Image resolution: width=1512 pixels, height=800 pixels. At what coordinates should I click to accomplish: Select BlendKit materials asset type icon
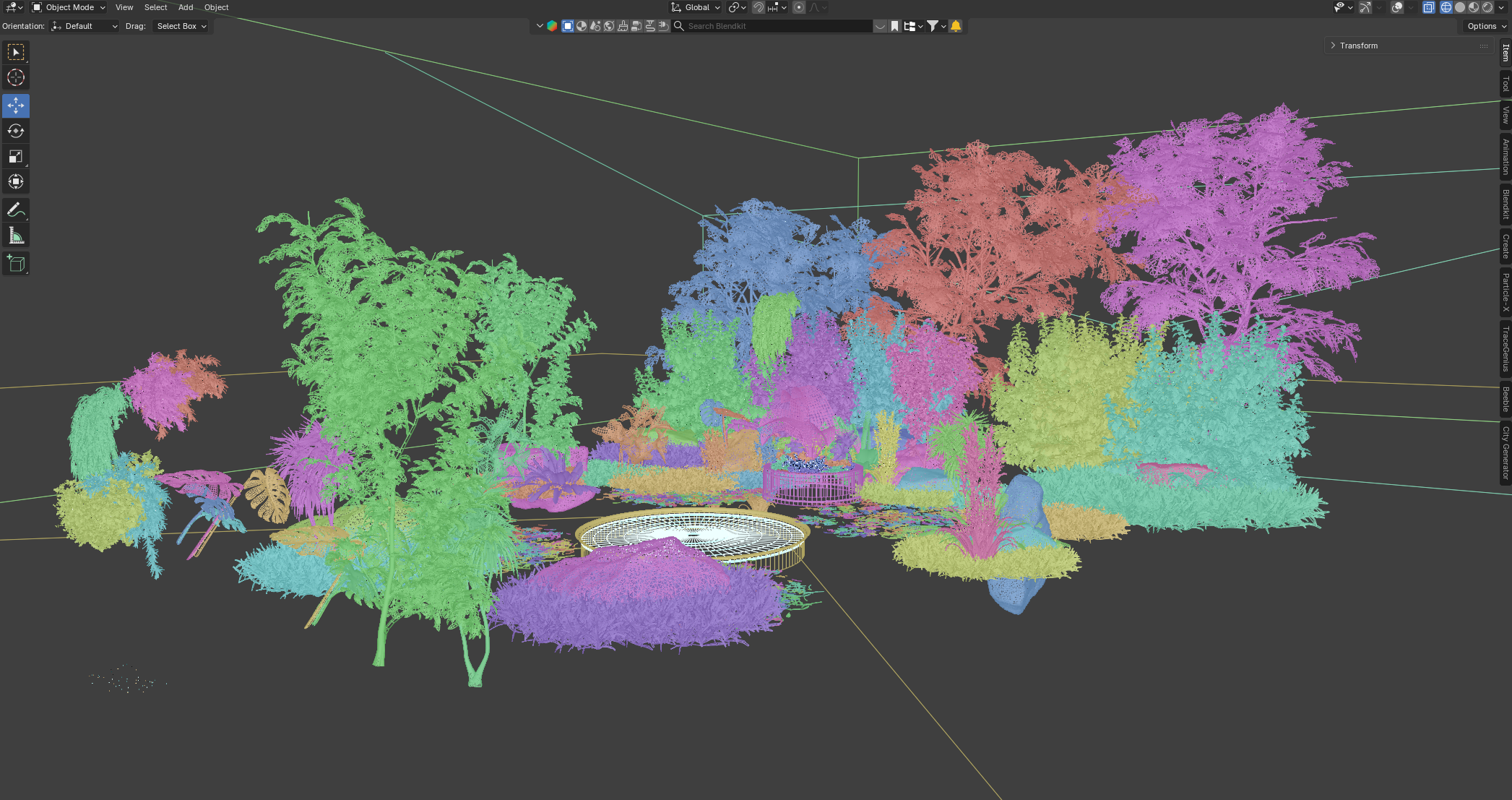(582, 26)
